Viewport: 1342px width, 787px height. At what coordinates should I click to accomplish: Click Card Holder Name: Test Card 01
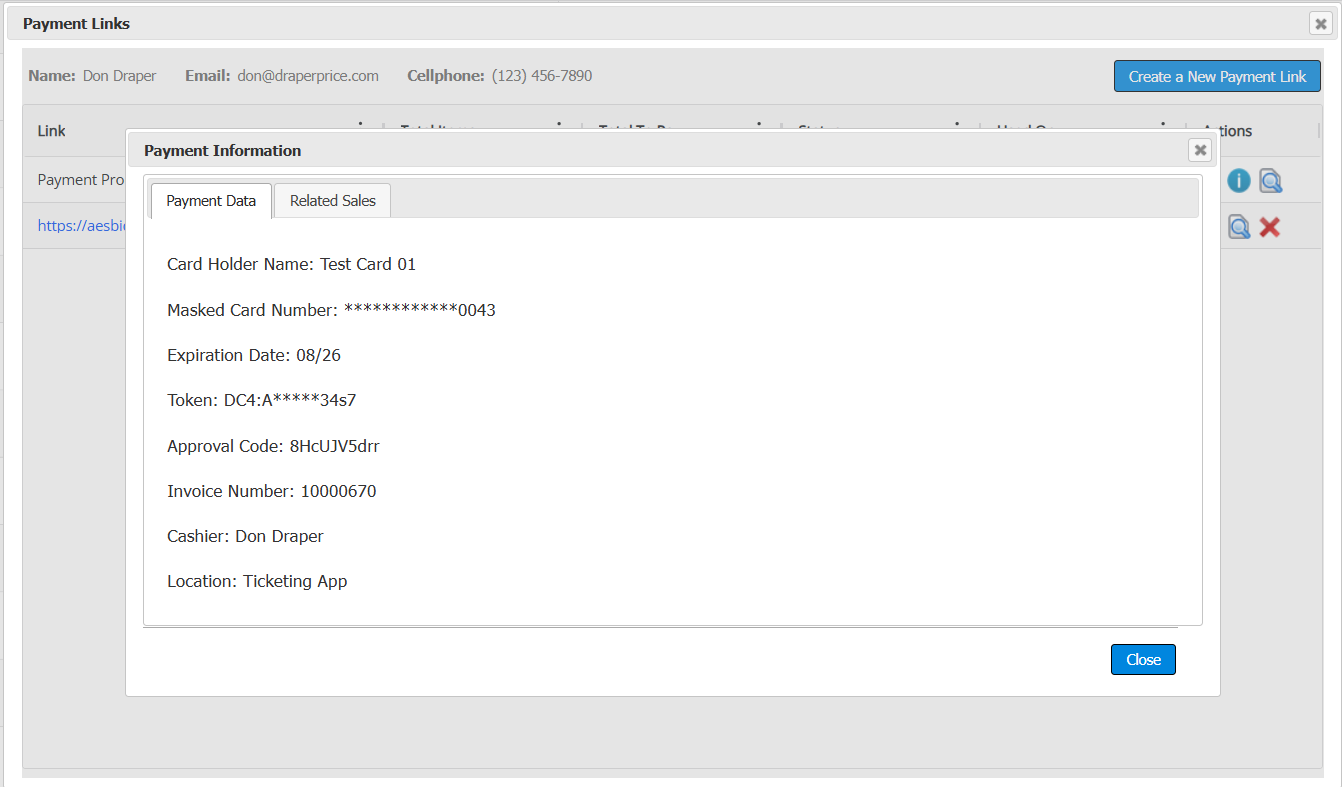(x=291, y=265)
